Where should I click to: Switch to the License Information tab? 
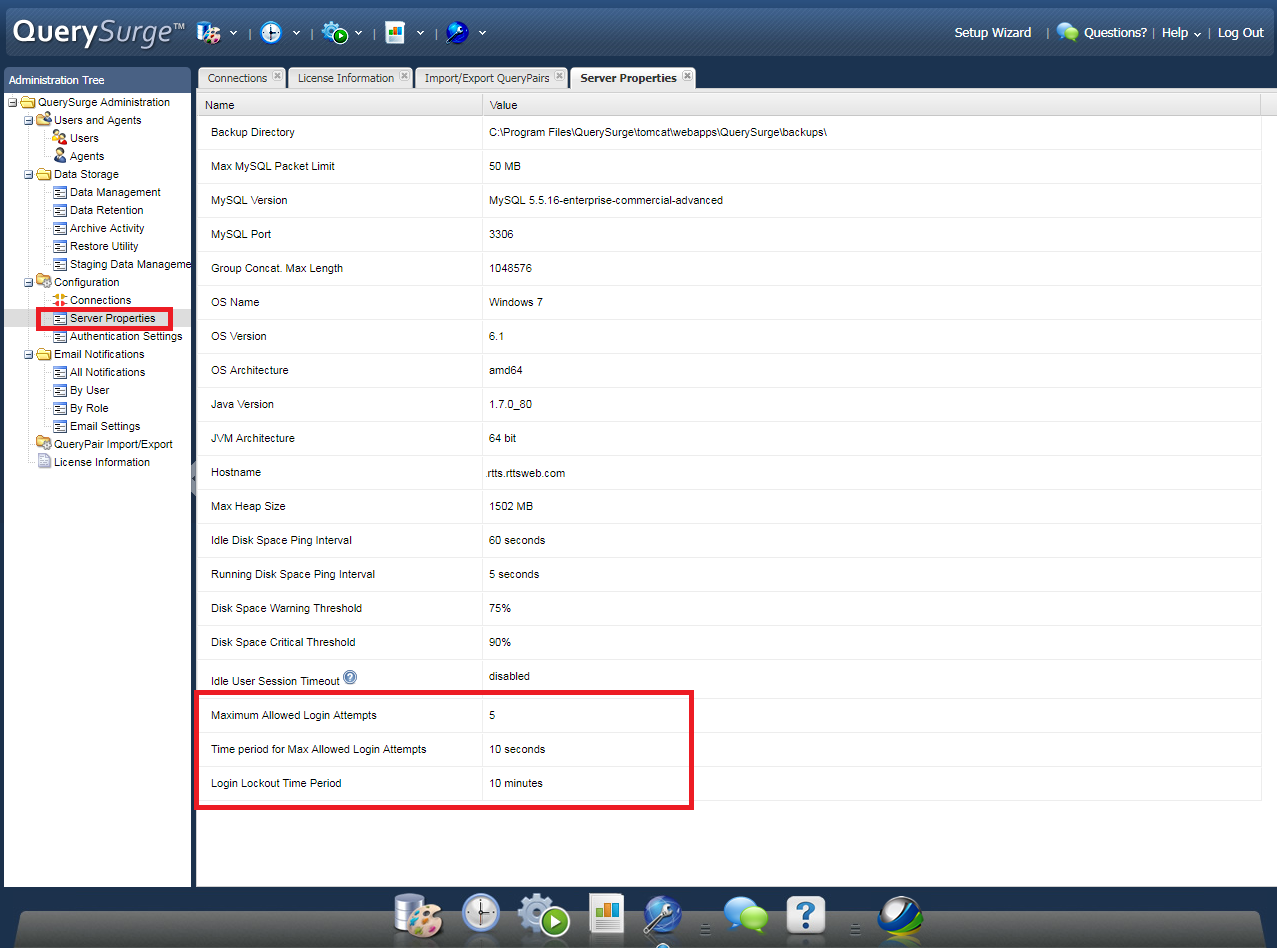345,78
